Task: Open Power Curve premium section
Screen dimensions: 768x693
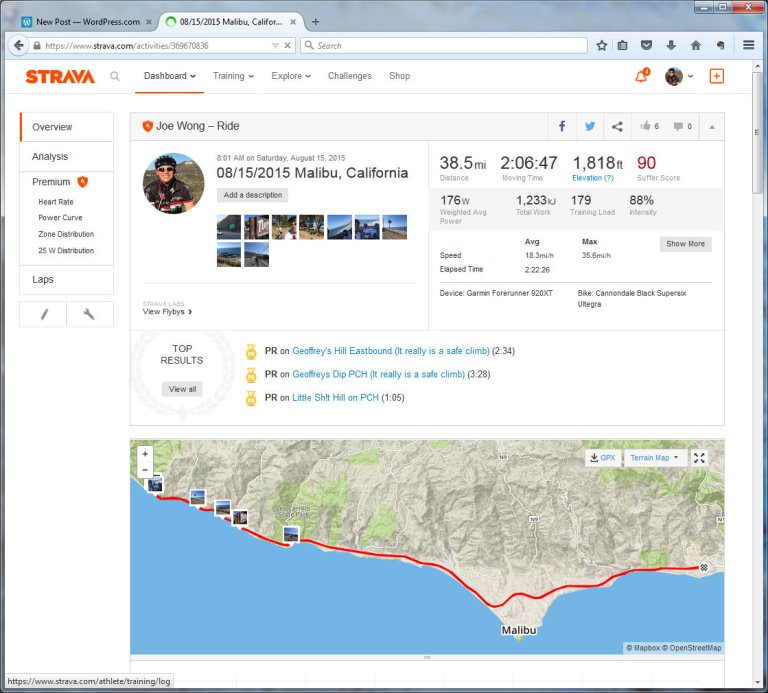Action: tap(60, 217)
